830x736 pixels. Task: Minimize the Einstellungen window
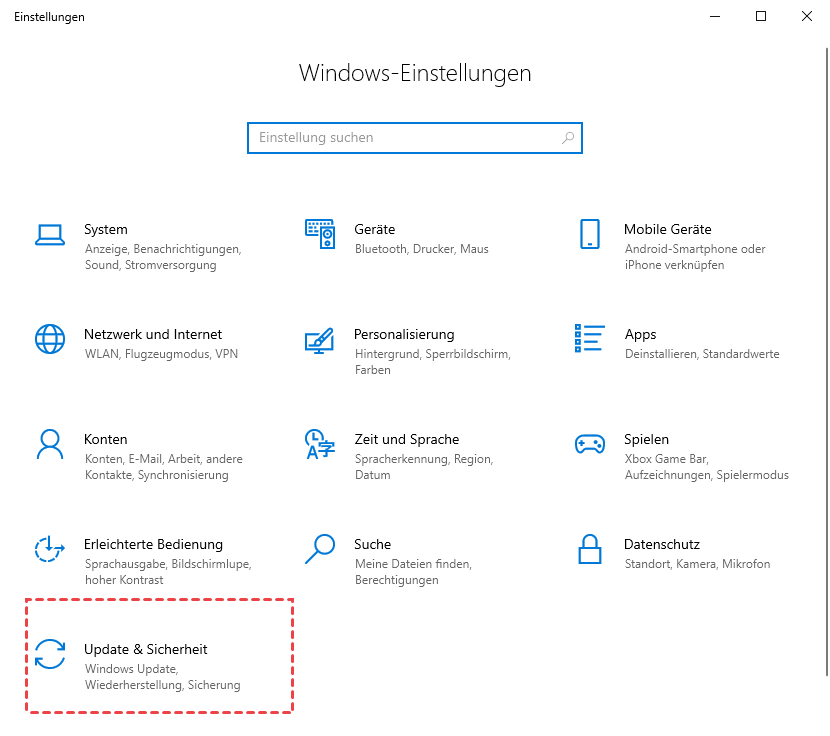[x=715, y=16]
